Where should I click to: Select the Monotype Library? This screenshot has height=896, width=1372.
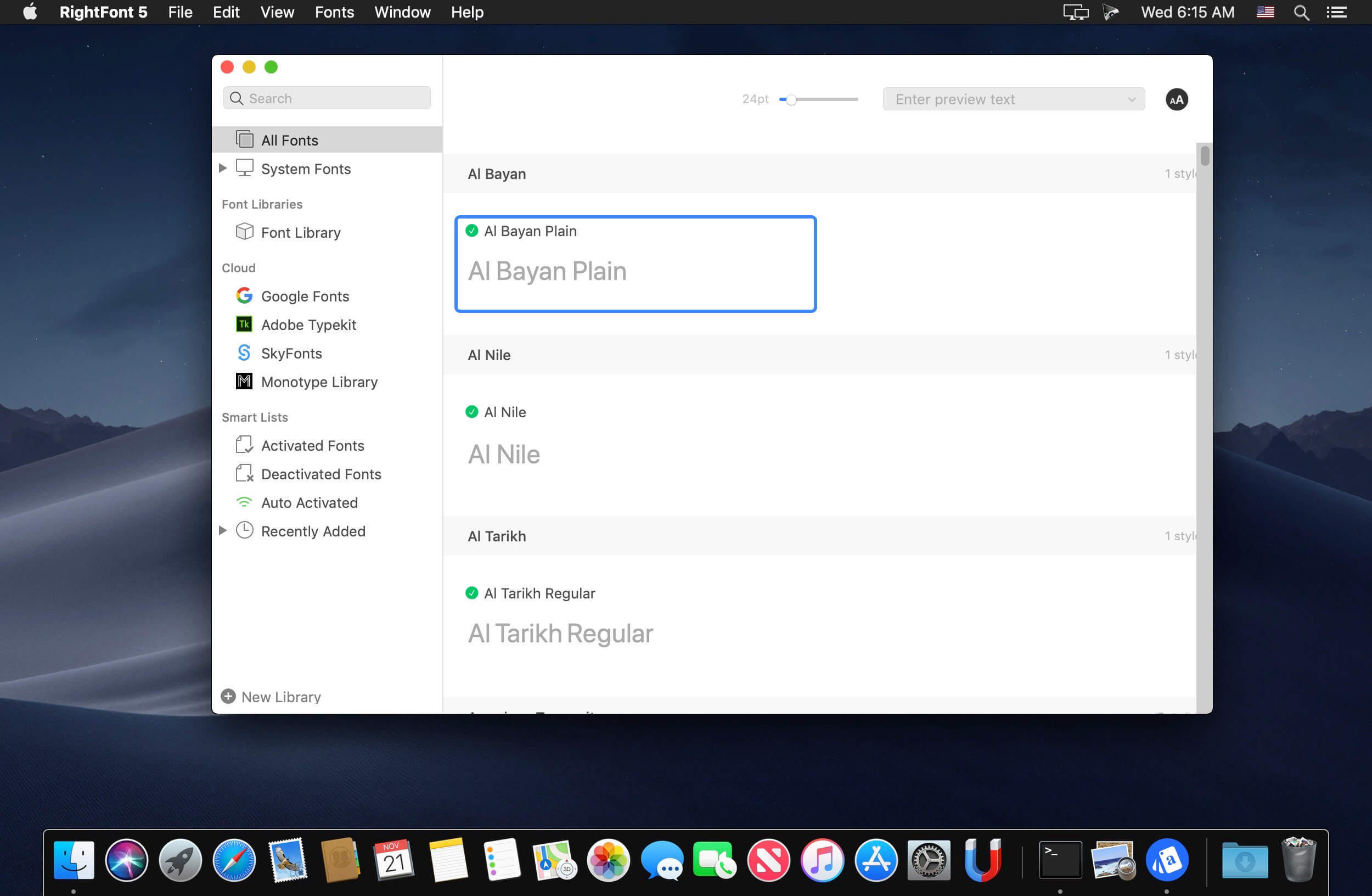pyautogui.click(x=319, y=382)
